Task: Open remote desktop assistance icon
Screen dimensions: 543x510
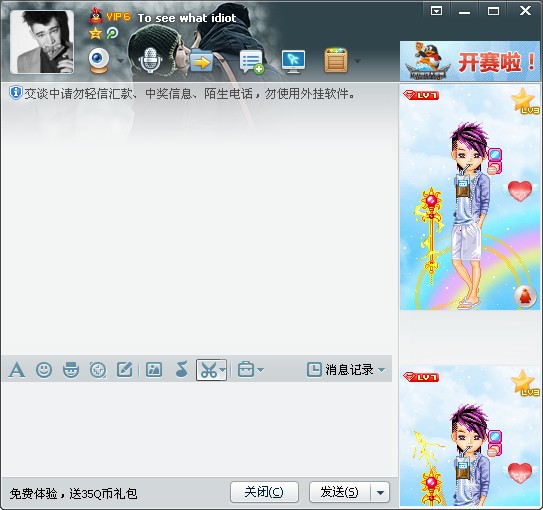Action: 293,62
